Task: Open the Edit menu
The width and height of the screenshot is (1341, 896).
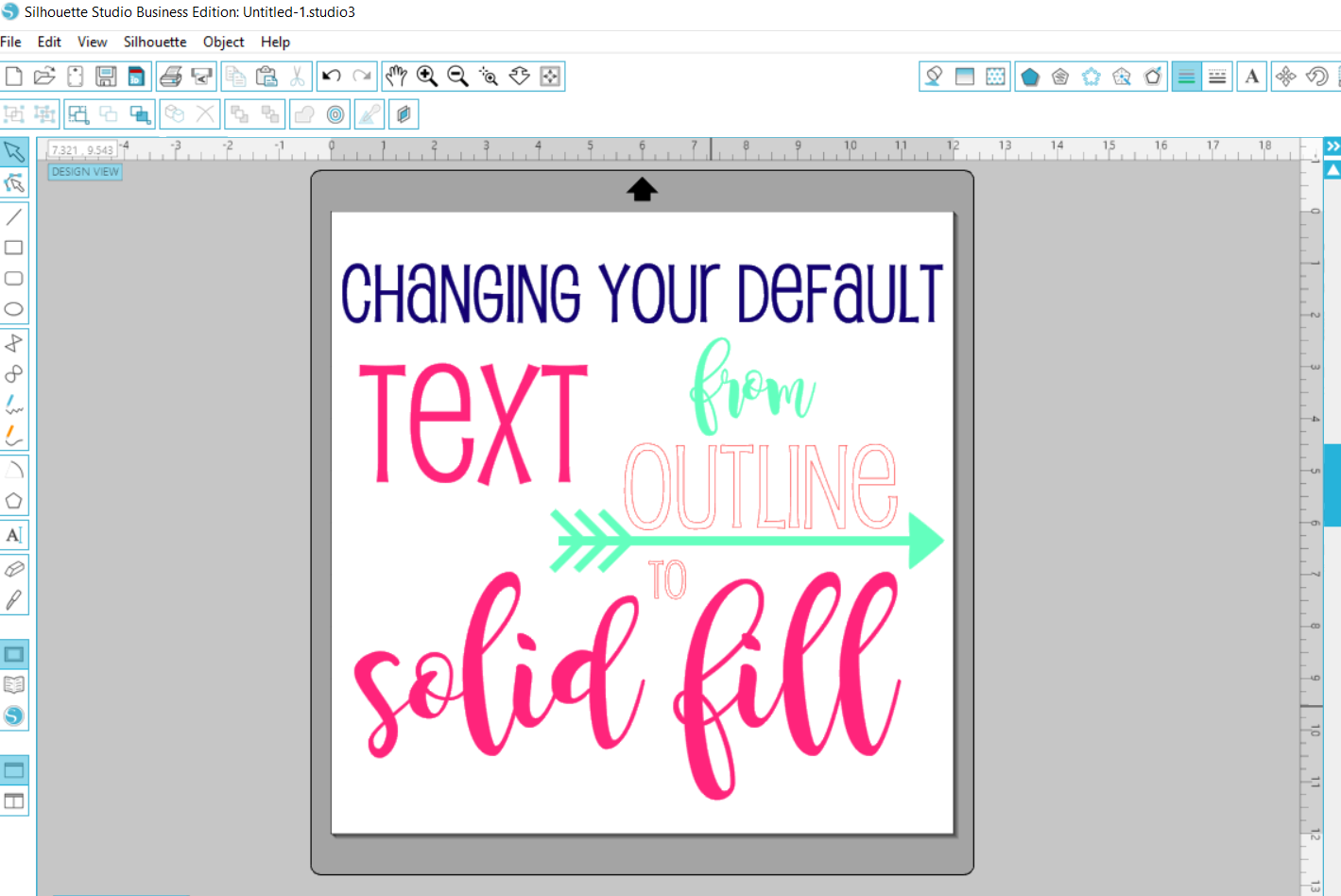Action: (x=49, y=42)
